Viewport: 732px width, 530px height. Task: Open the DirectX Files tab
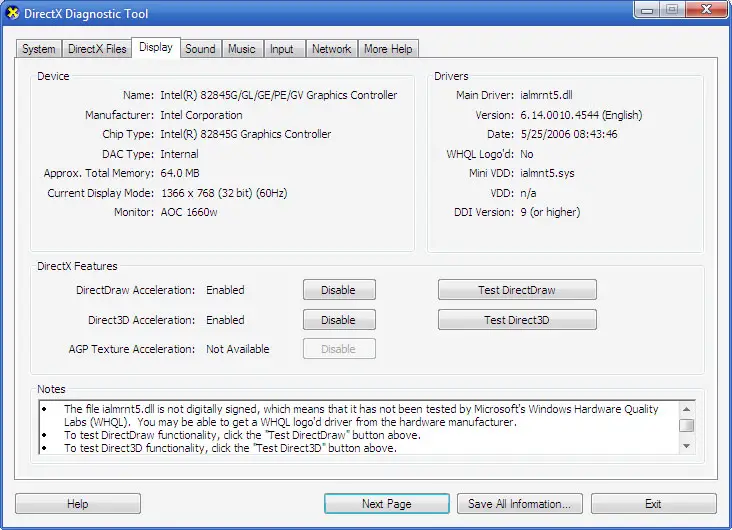[x=97, y=49]
